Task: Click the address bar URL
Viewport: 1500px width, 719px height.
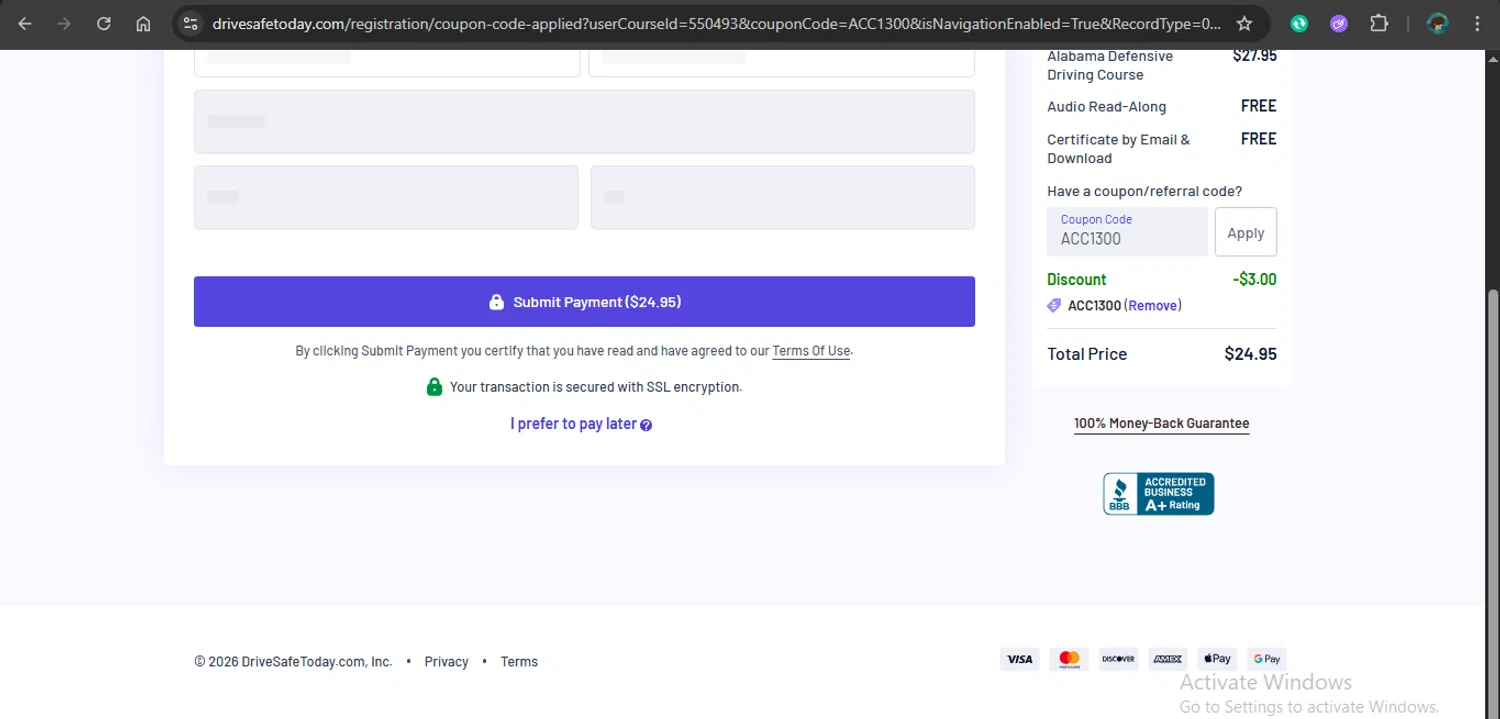Action: tap(716, 24)
